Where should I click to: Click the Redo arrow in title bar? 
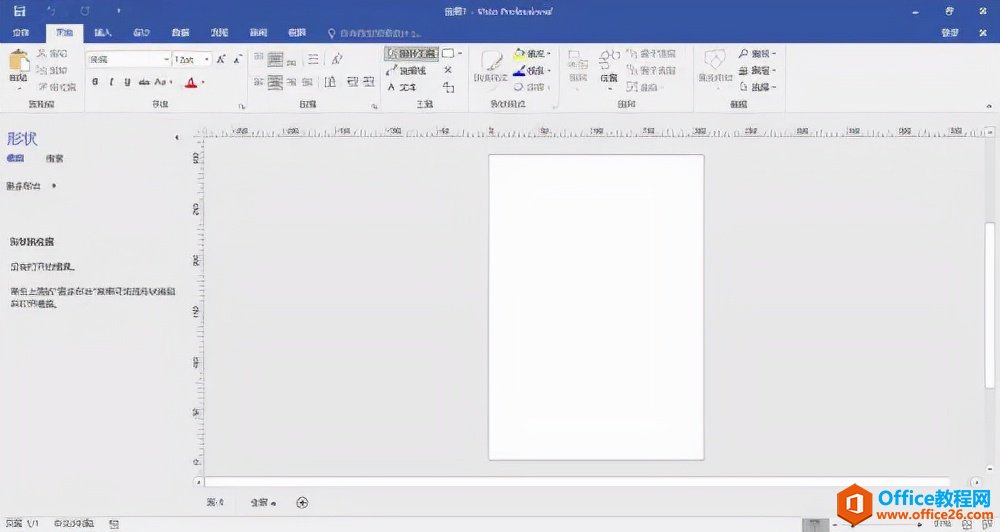[84, 11]
